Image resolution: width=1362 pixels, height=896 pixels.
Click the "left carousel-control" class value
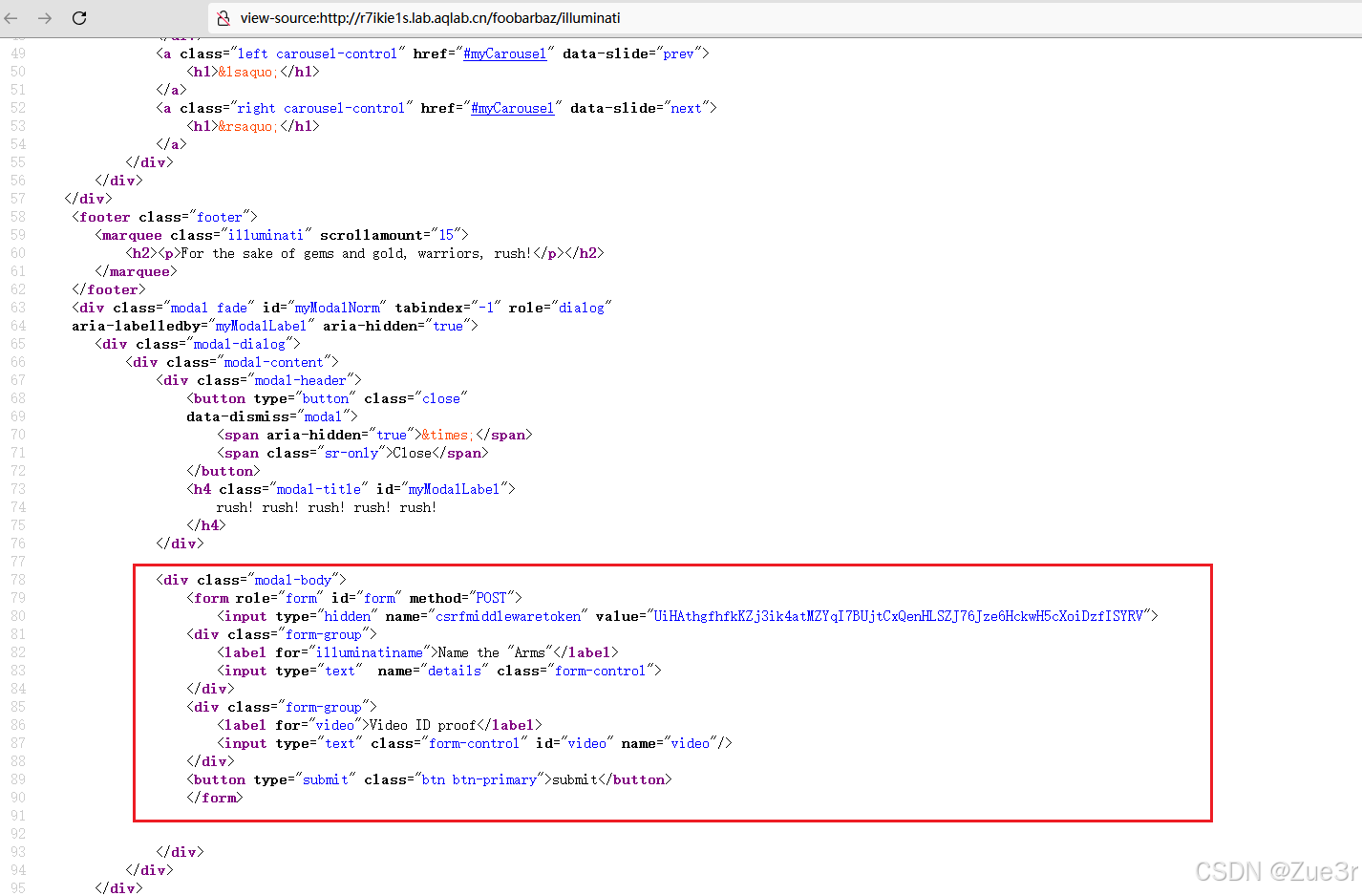[x=317, y=54]
